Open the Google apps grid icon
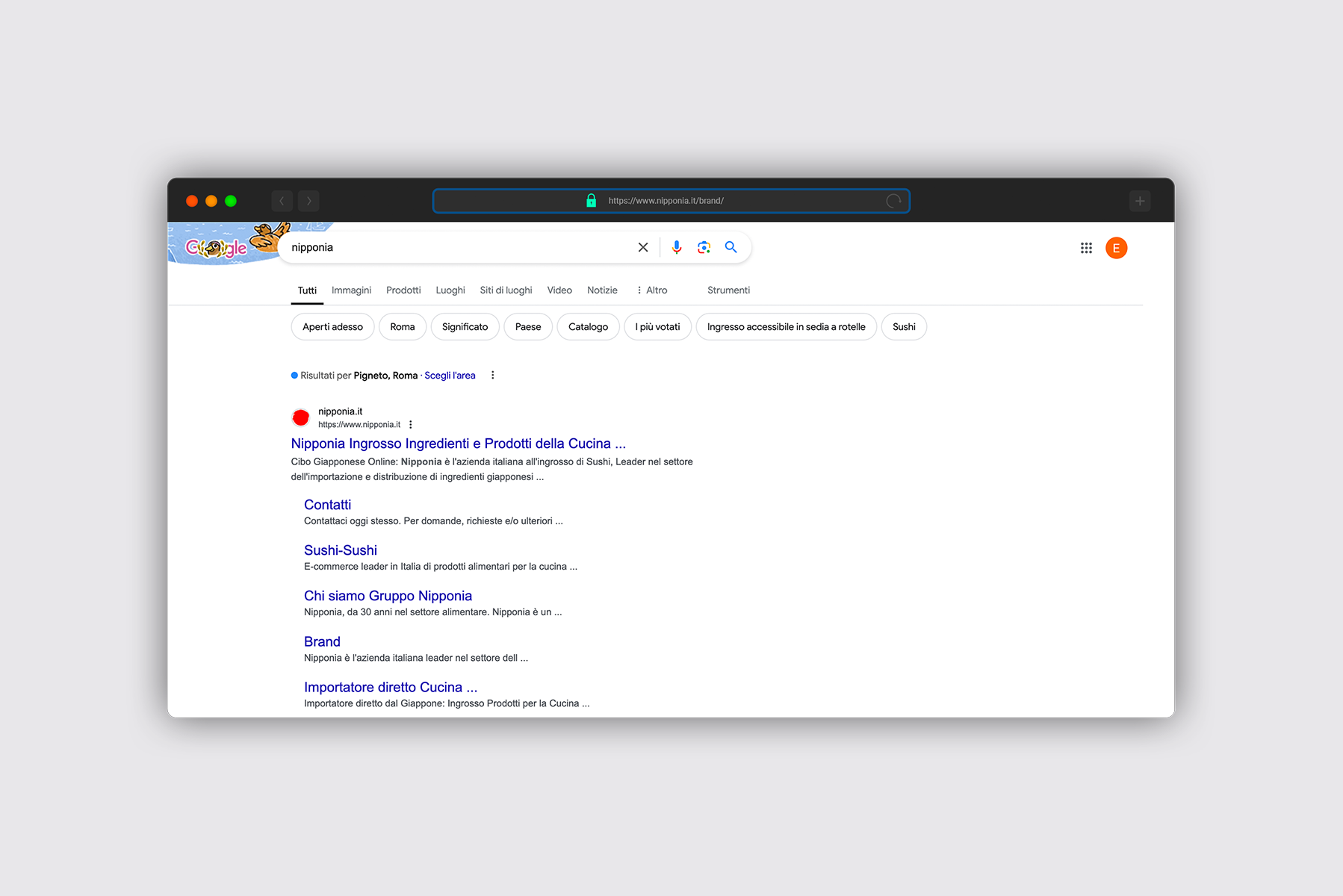The width and height of the screenshot is (1343, 896). (1086, 248)
